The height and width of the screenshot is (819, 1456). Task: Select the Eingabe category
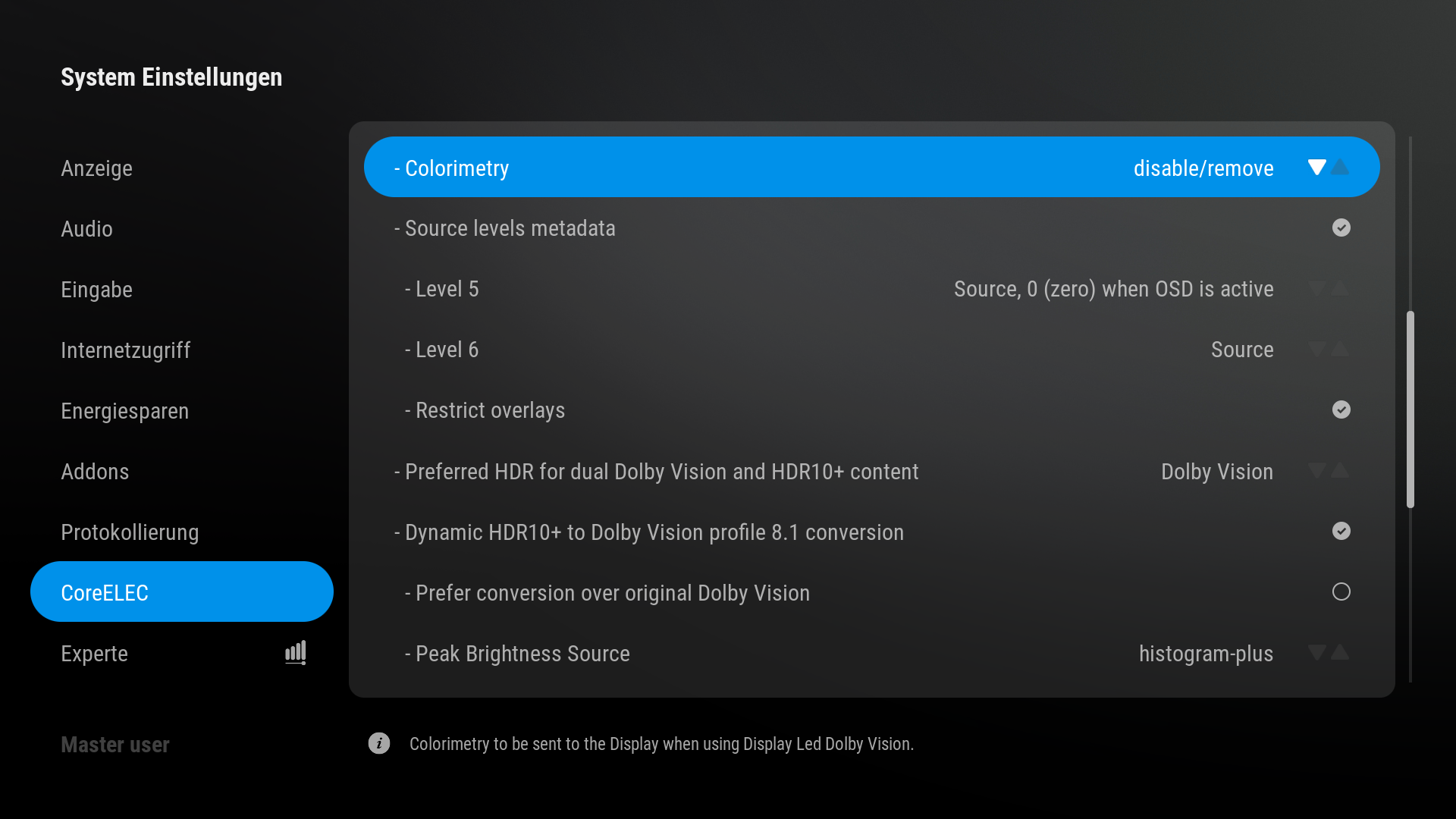182,289
